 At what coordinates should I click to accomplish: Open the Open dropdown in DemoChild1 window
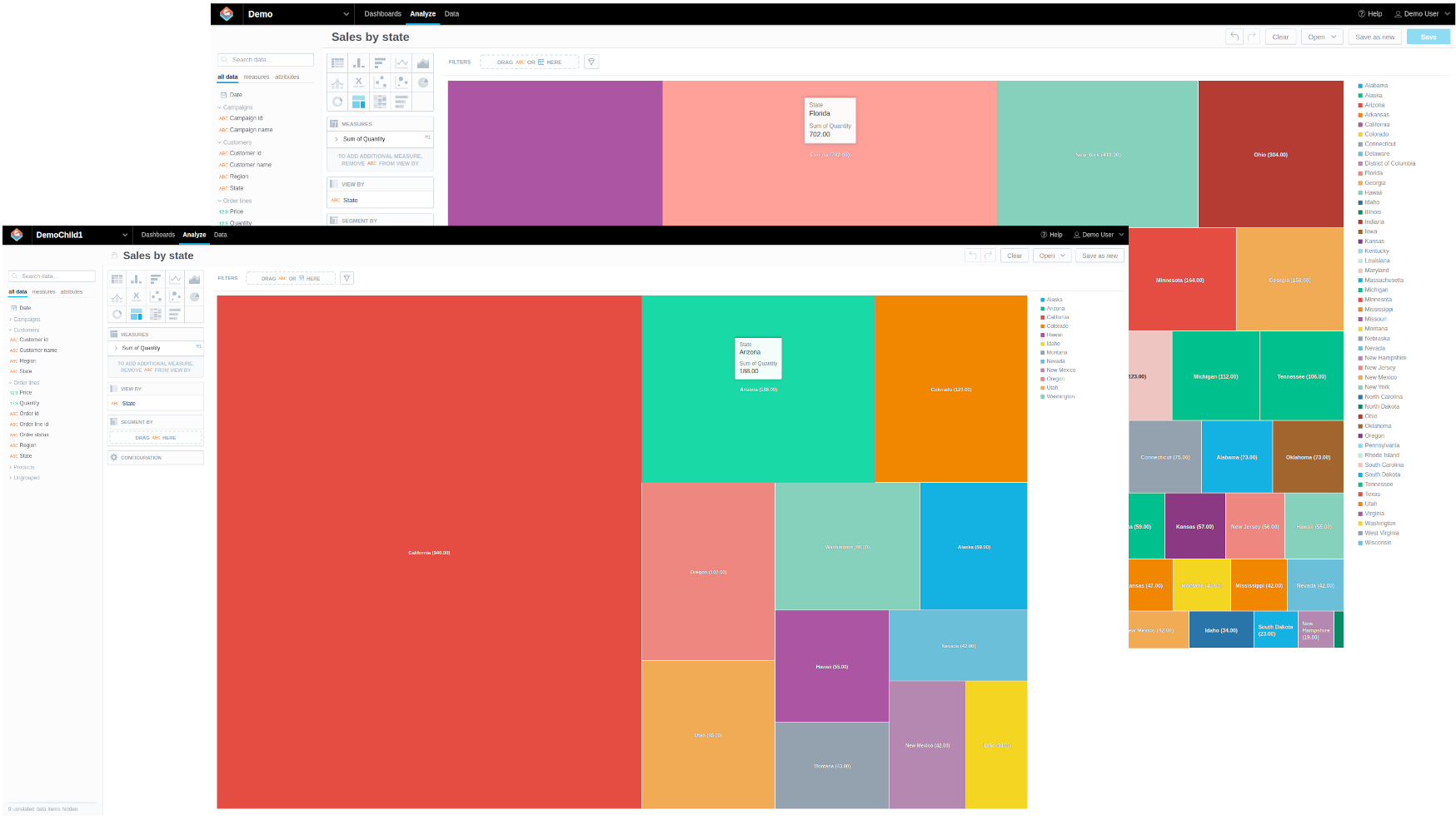[x=1052, y=256]
